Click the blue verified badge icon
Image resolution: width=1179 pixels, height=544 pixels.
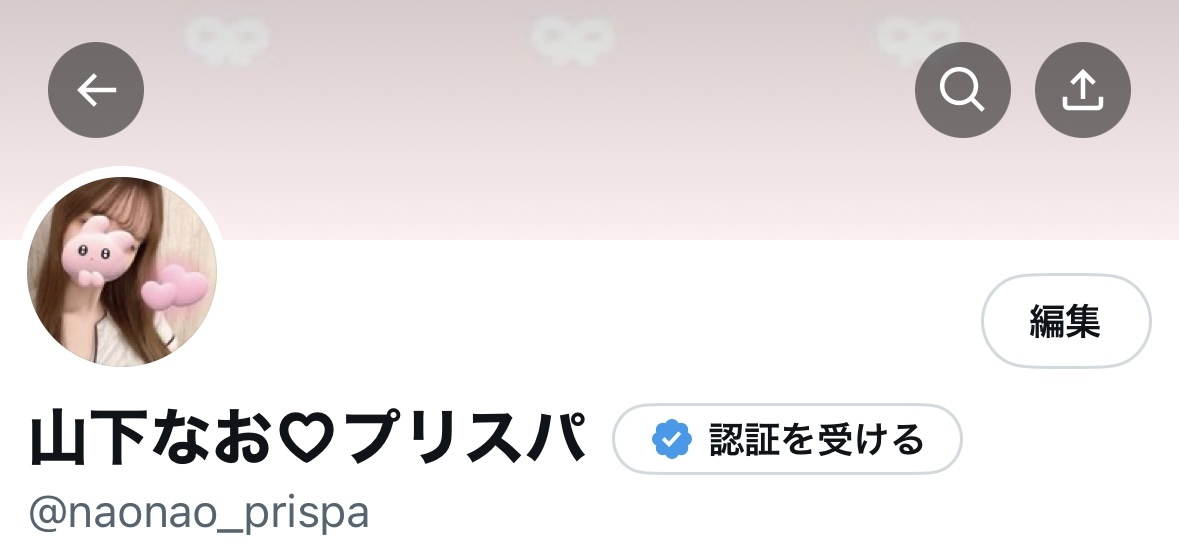(x=672, y=439)
